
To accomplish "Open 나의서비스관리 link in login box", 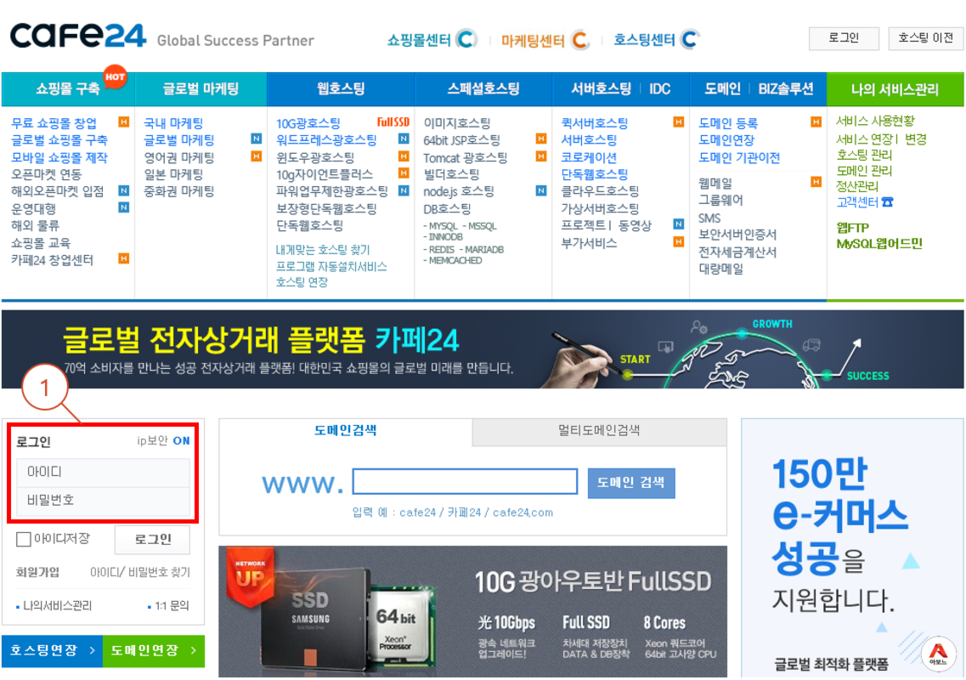I will pyautogui.click(x=57, y=606).
